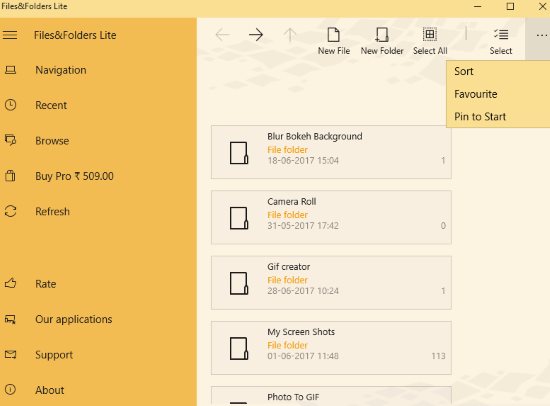Click Buy Pro ₹ 509.00
550x406 pixels.
(74, 176)
